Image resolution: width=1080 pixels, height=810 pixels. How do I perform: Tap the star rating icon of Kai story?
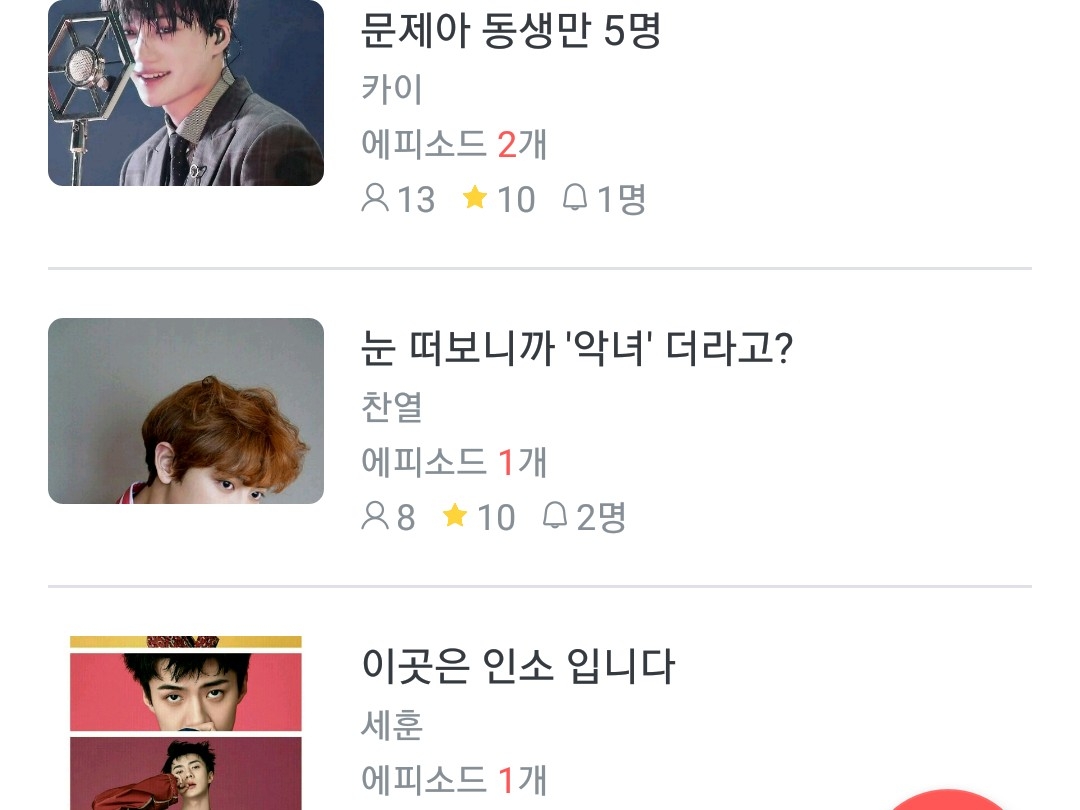[475, 198]
